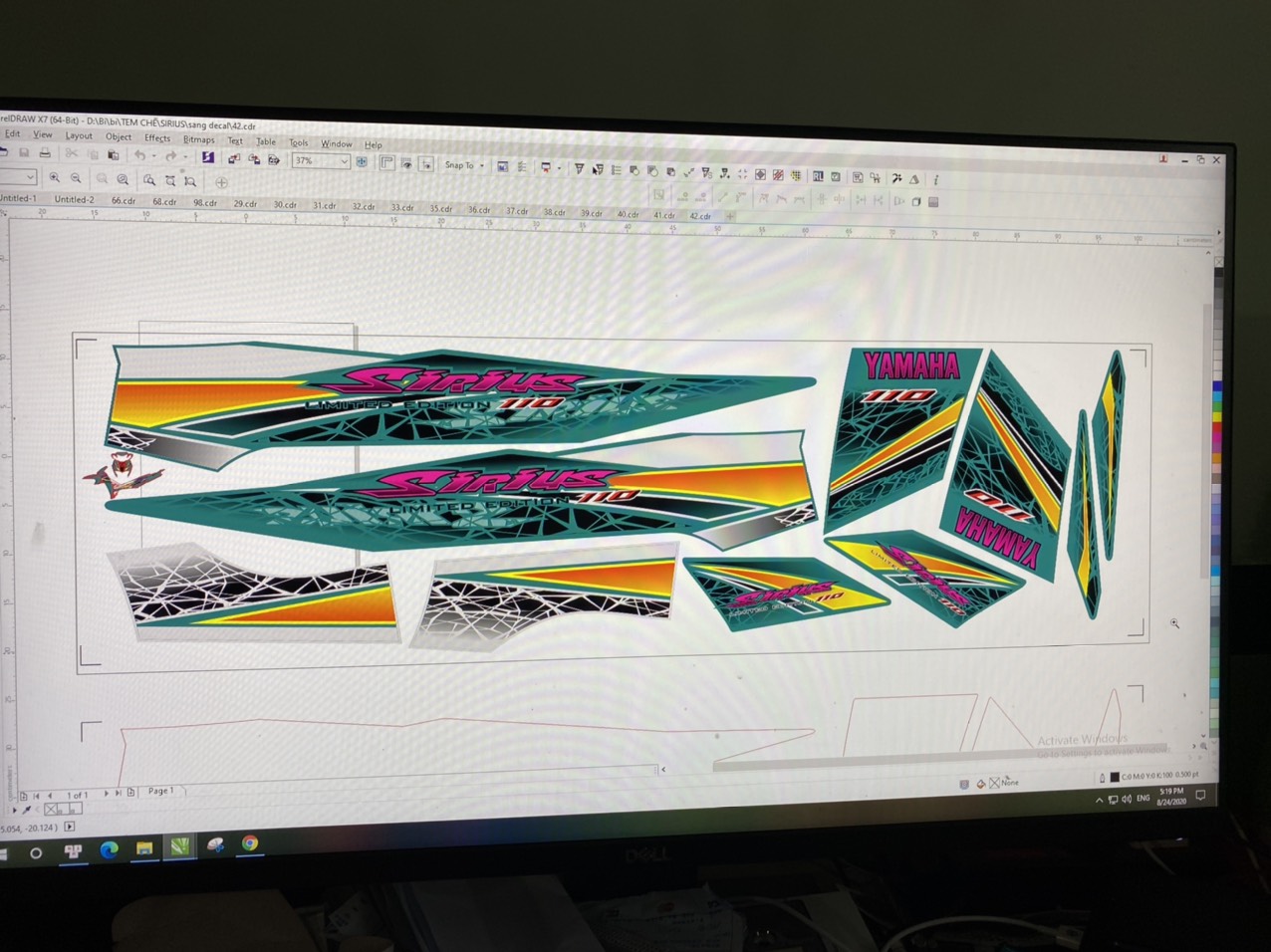Screen dimensions: 1271x952
Task: Switch to the 98.cdr document tab
Action: pos(205,203)
